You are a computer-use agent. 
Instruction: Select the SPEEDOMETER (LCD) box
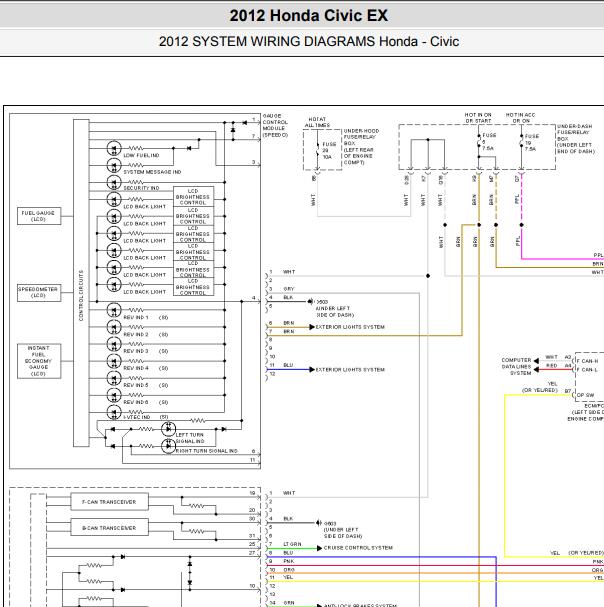pos(39,292)
